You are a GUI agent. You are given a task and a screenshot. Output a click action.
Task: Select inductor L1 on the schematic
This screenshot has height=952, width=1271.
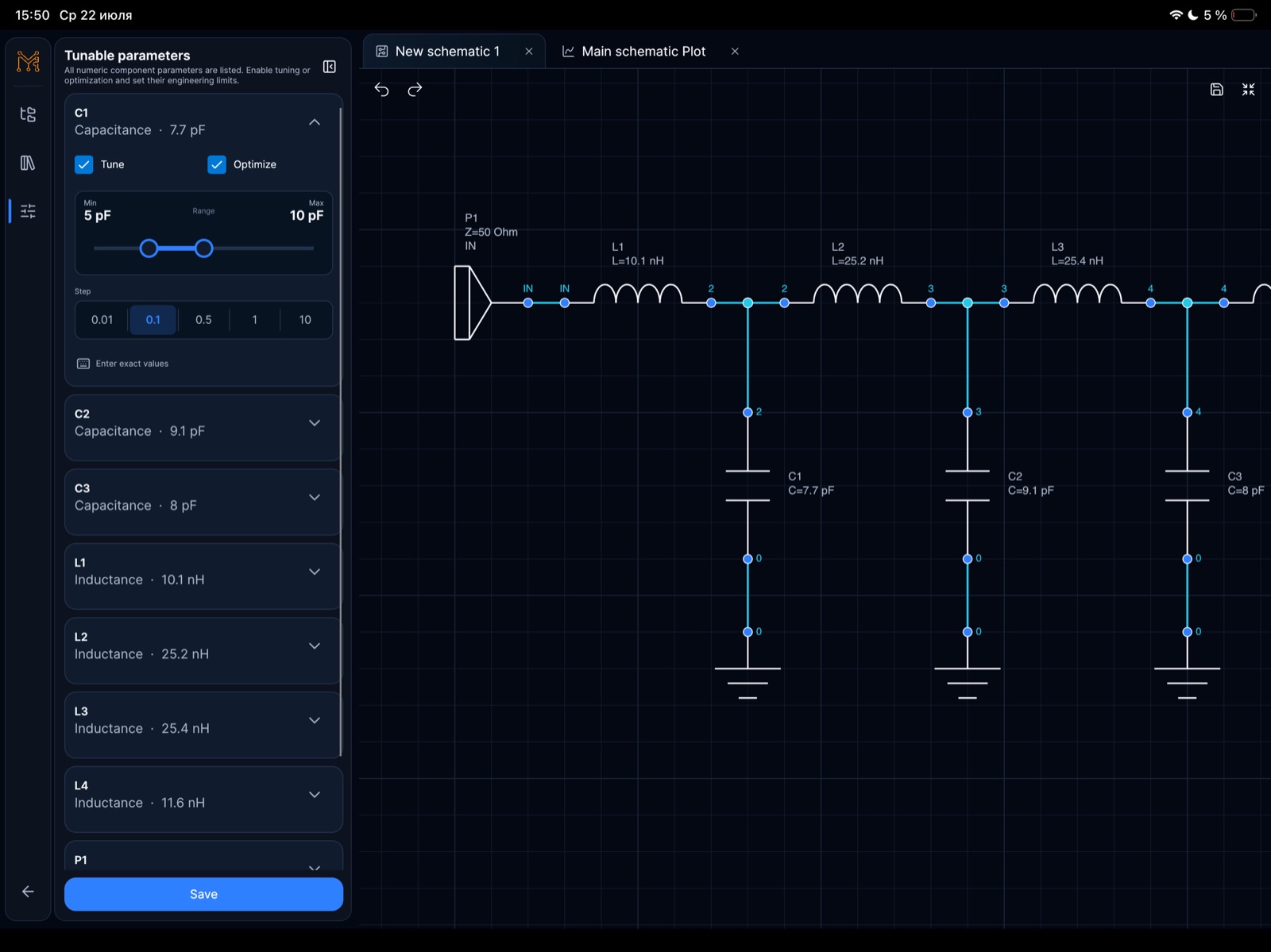point(638,295)
